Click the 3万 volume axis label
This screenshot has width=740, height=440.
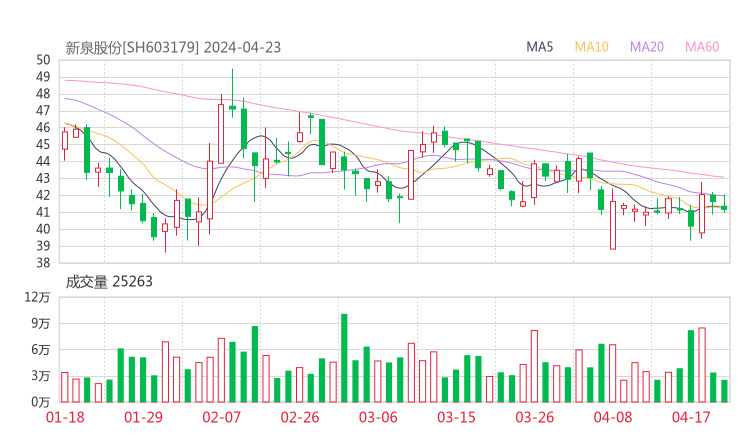tap(41, 376)
